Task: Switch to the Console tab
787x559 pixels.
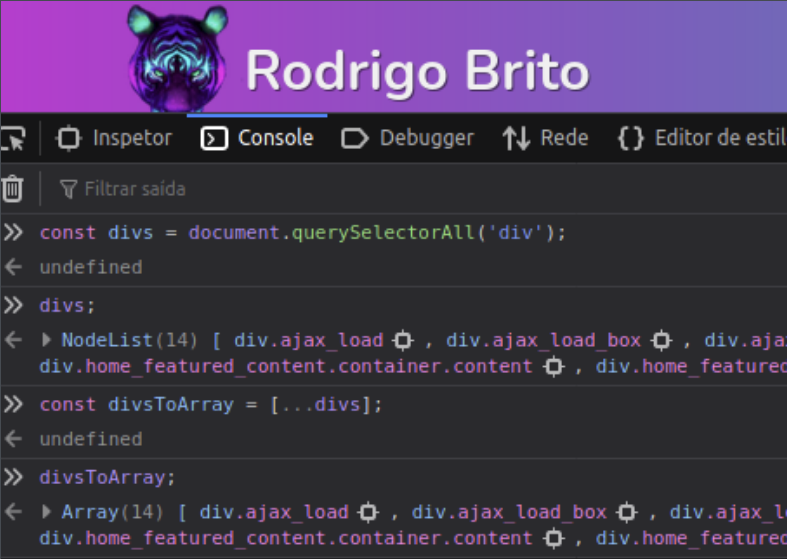Action: click(x=258, y=138)
